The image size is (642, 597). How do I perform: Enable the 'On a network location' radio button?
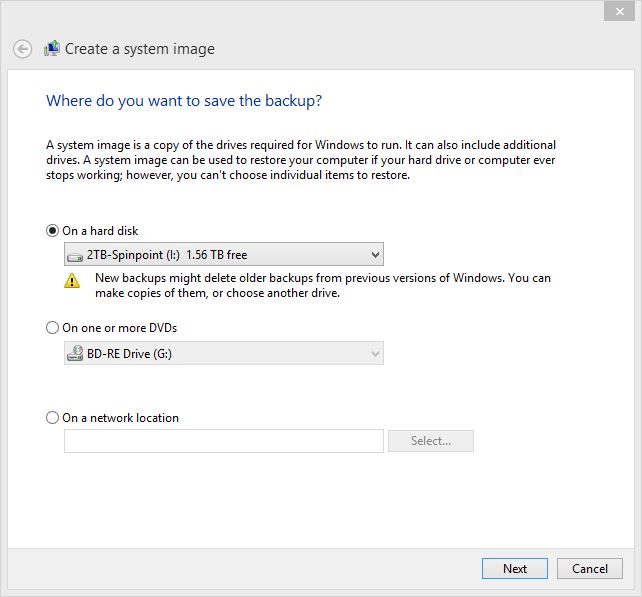click(x=52, y=418)
